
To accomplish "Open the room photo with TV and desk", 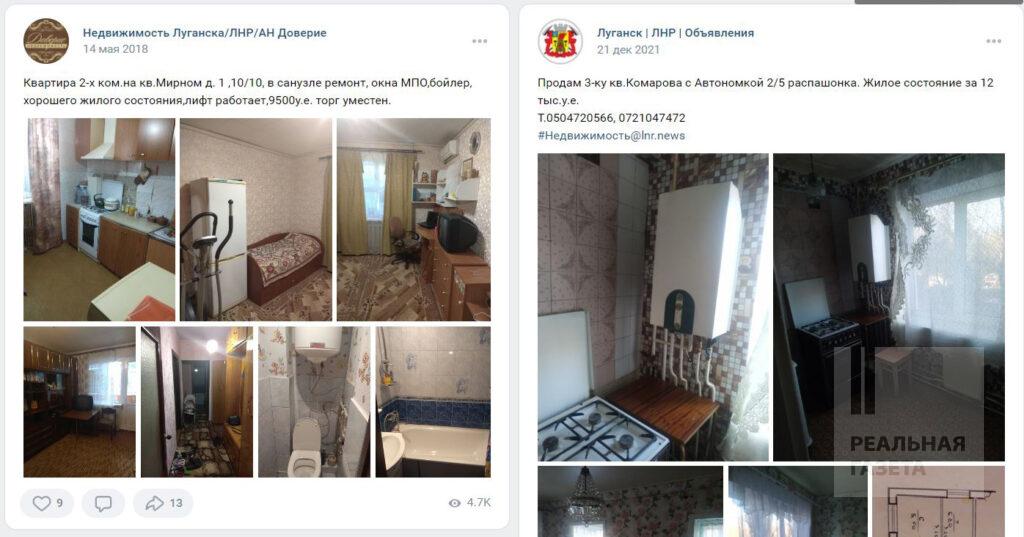I will 413,220.
